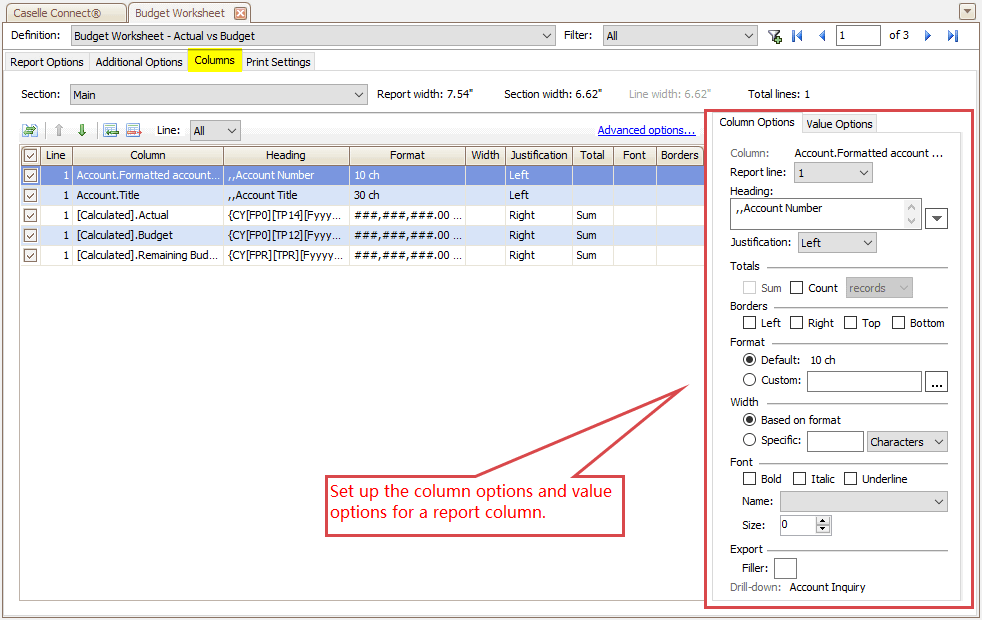
Task: Open the font Name dropdown
Action: 864,502
